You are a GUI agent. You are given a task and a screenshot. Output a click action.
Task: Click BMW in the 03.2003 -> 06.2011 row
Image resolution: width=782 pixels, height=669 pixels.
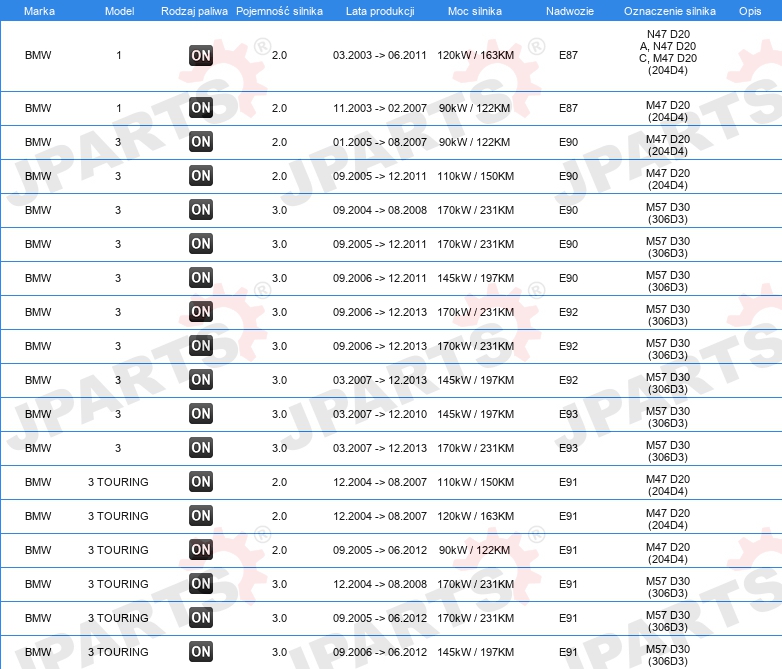click(x=38, y=55)
